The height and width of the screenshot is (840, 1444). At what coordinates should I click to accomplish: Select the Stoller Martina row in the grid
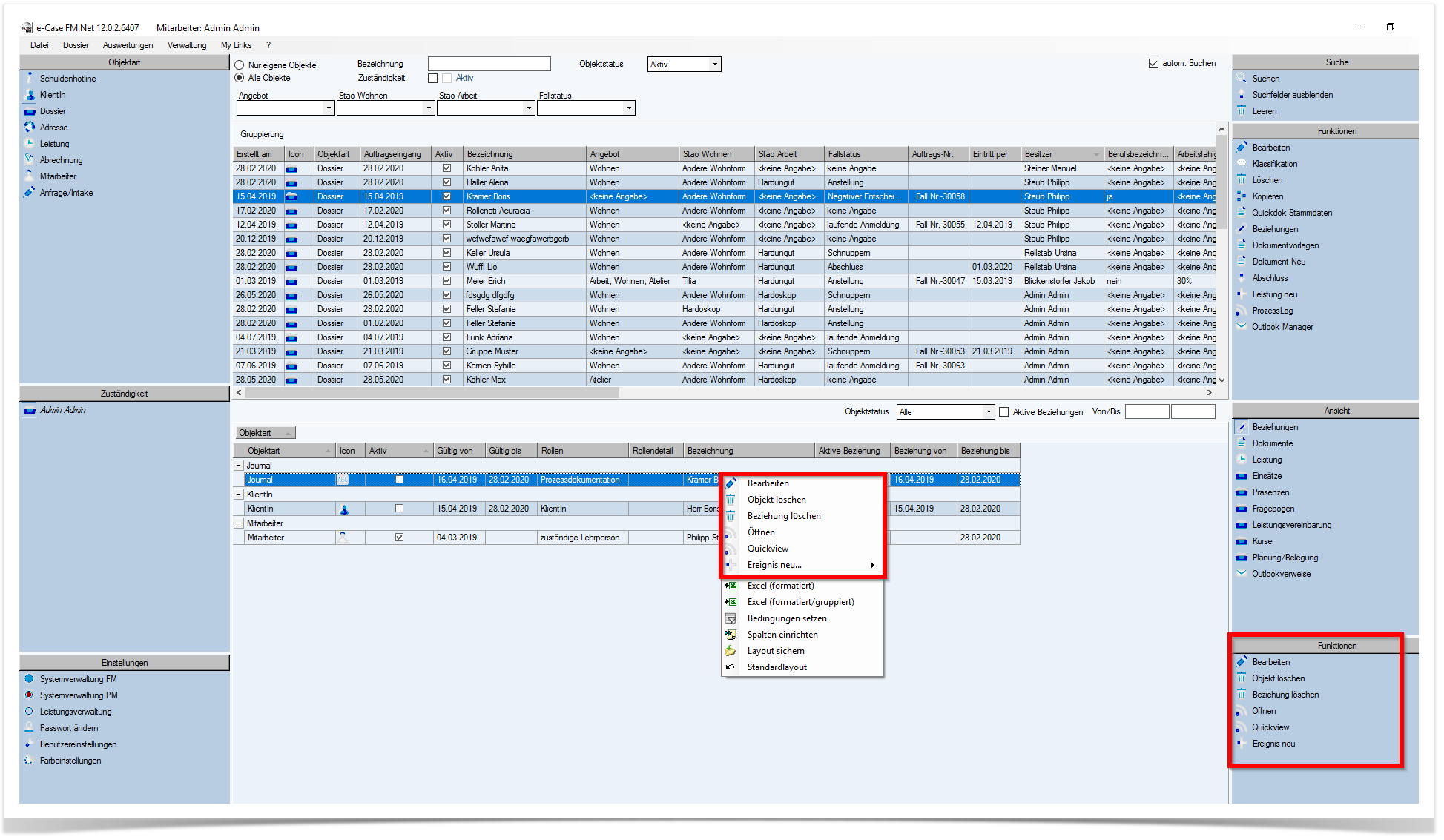coord(724,225)
